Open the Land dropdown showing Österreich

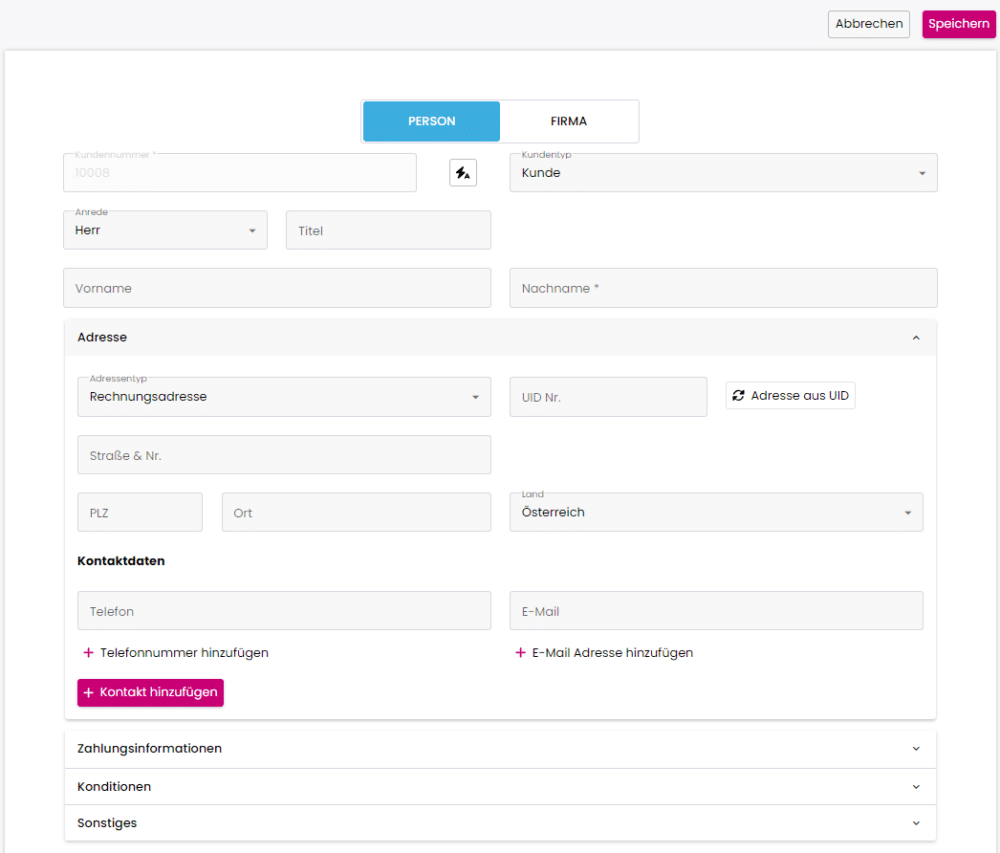click(716, 512)
